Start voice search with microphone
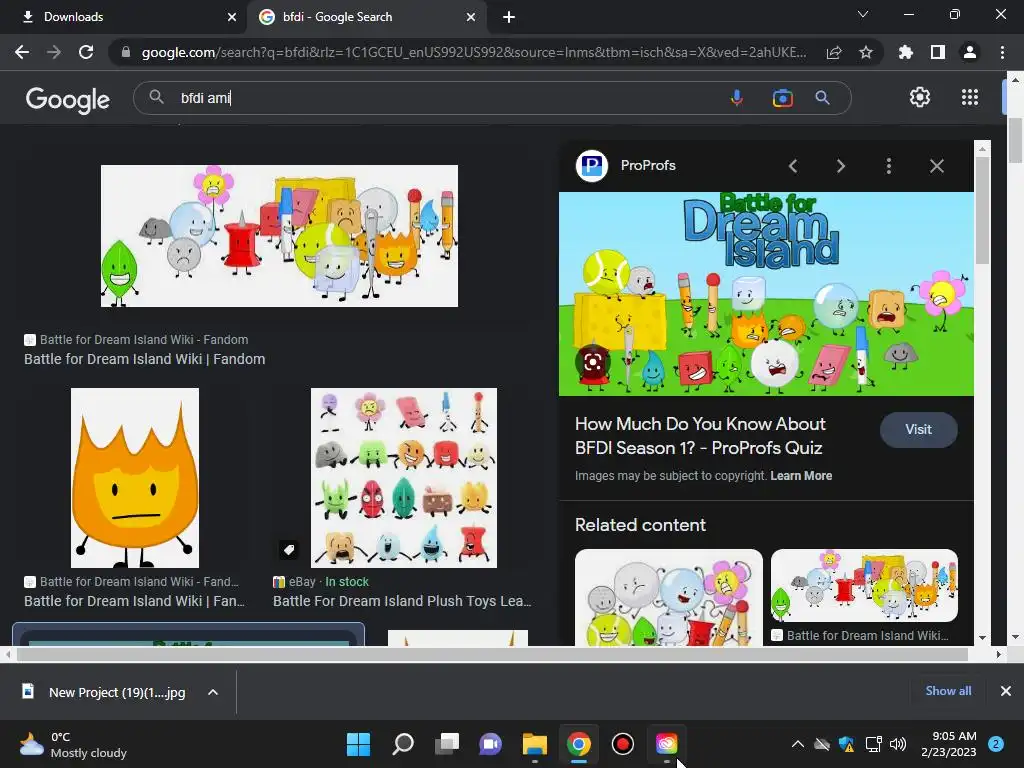 click(737, 98)
